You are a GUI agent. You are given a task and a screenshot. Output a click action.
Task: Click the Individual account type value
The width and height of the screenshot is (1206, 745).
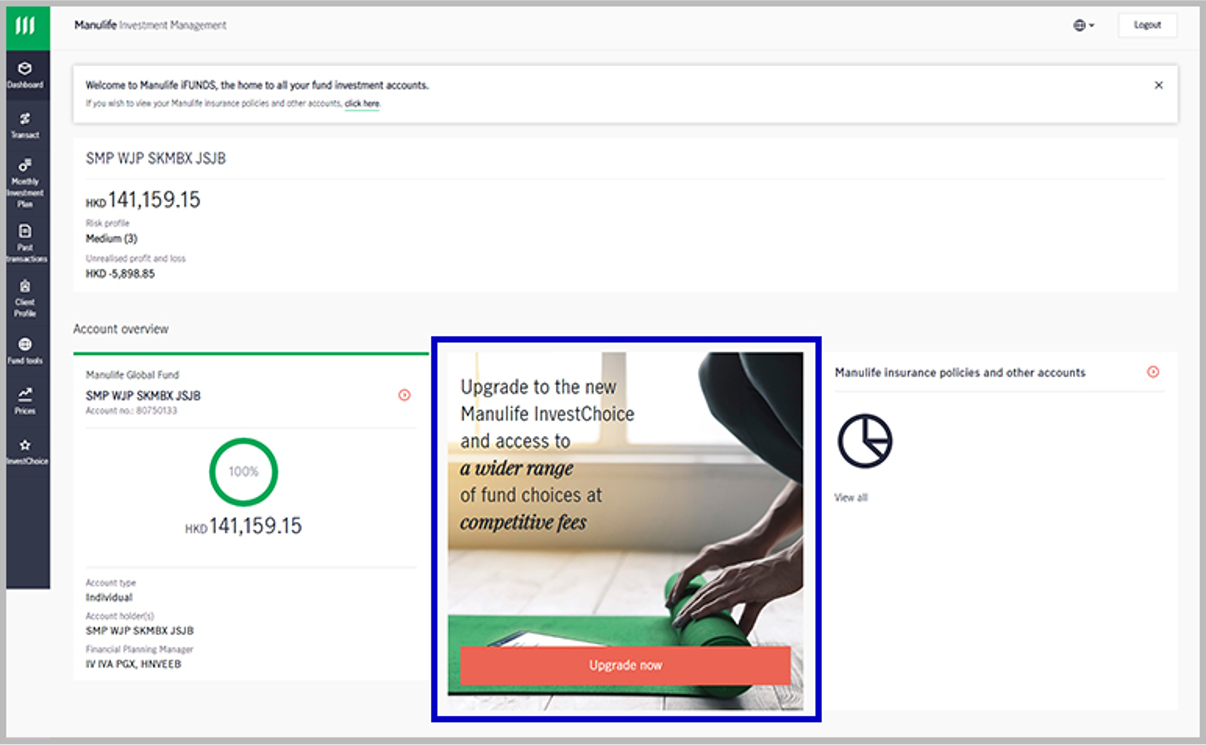coord(109,597)
